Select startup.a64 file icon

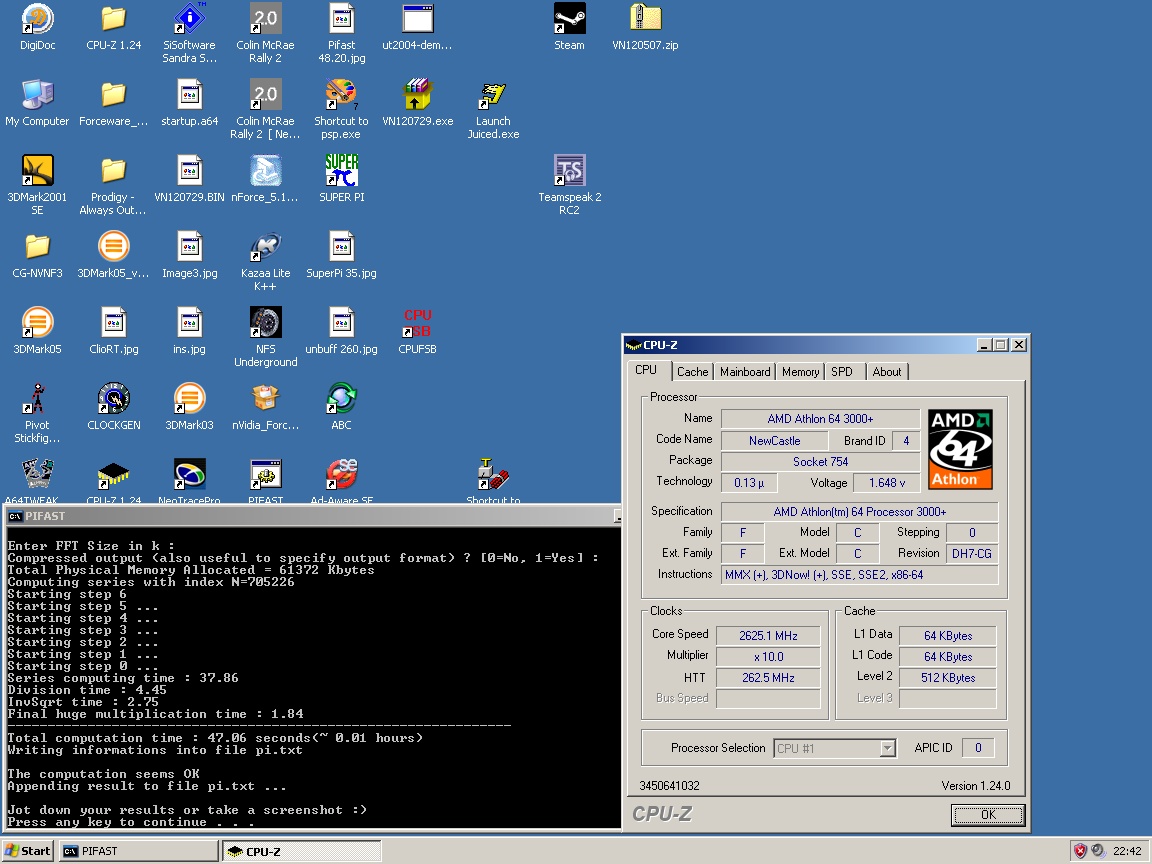[x=190, y=104]
